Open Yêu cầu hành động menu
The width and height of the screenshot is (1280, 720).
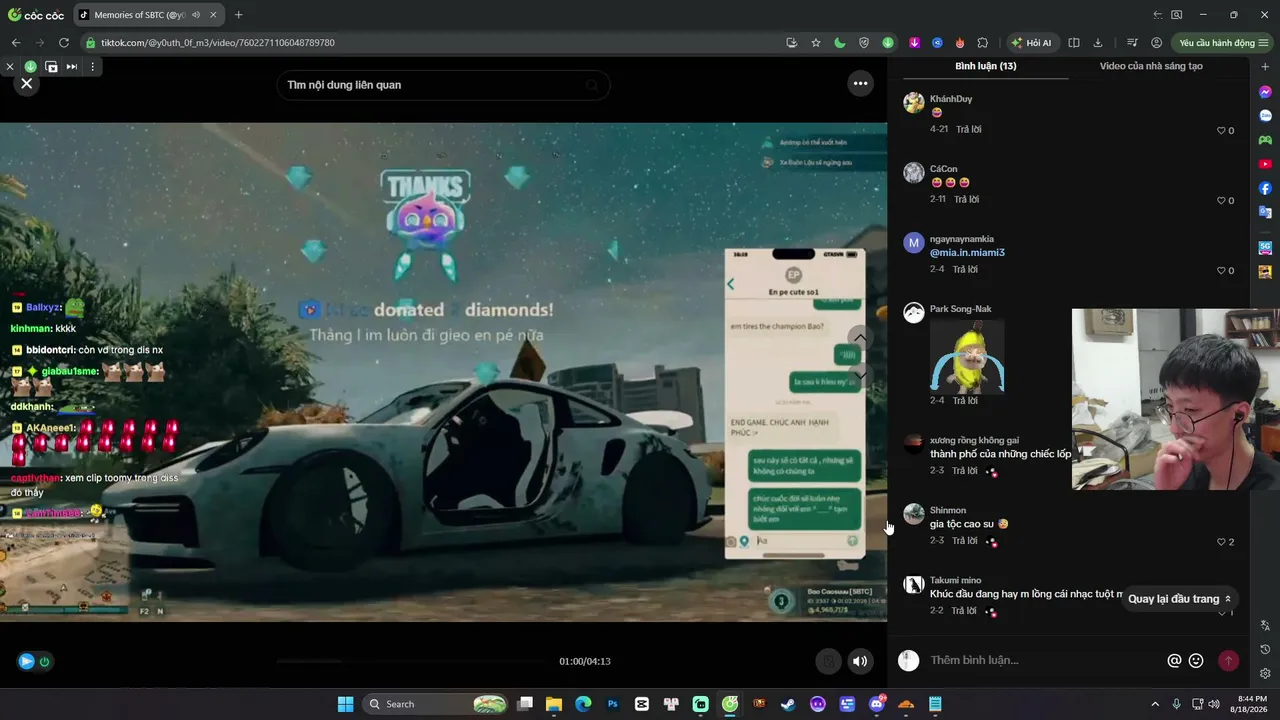(x=1223, y=43)
